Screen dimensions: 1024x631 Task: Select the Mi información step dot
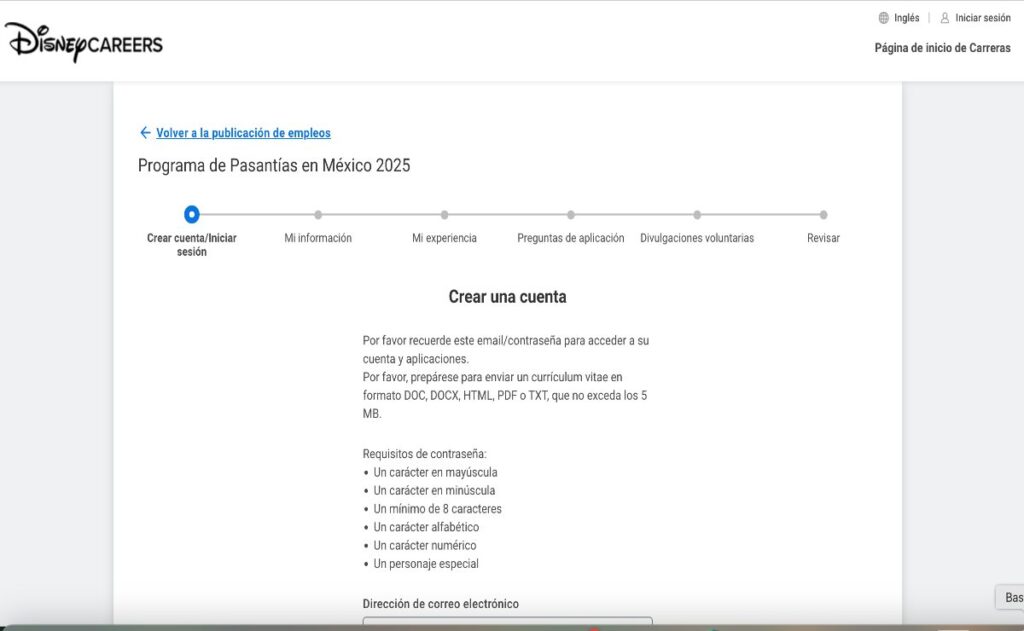tap(318, 214)
